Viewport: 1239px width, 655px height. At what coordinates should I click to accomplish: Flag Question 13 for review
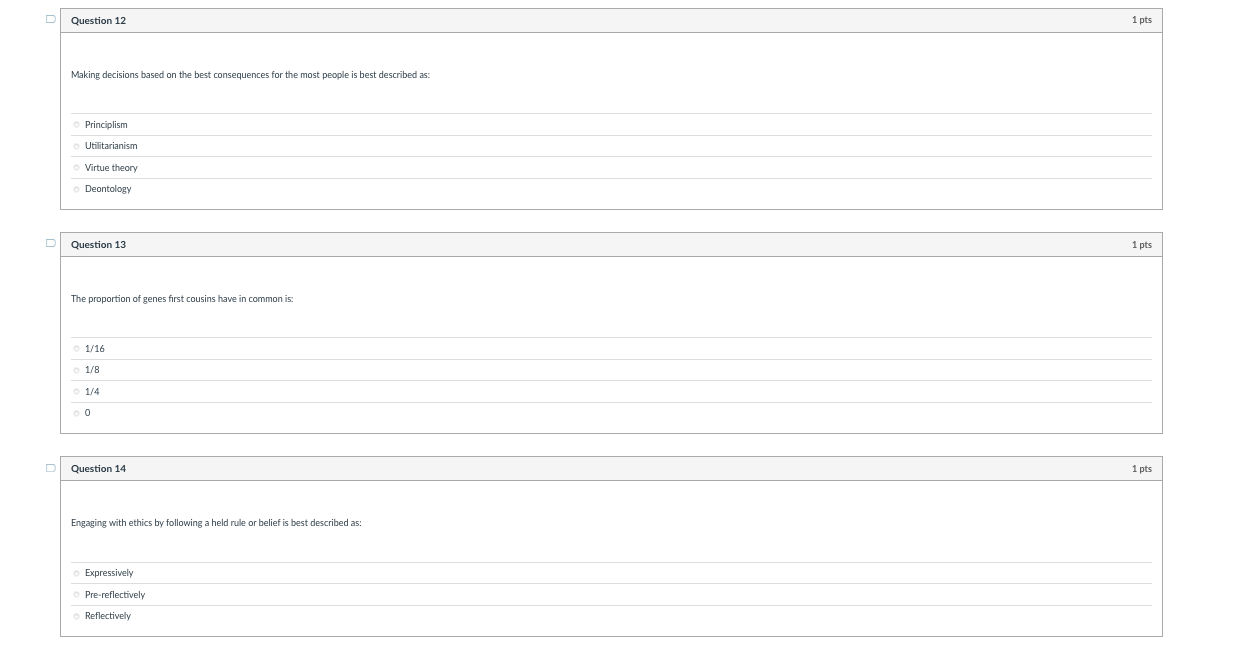[x=50, y=243]
